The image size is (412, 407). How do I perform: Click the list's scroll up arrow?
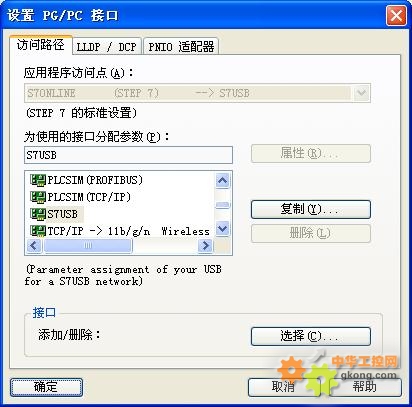click(222, 180)
